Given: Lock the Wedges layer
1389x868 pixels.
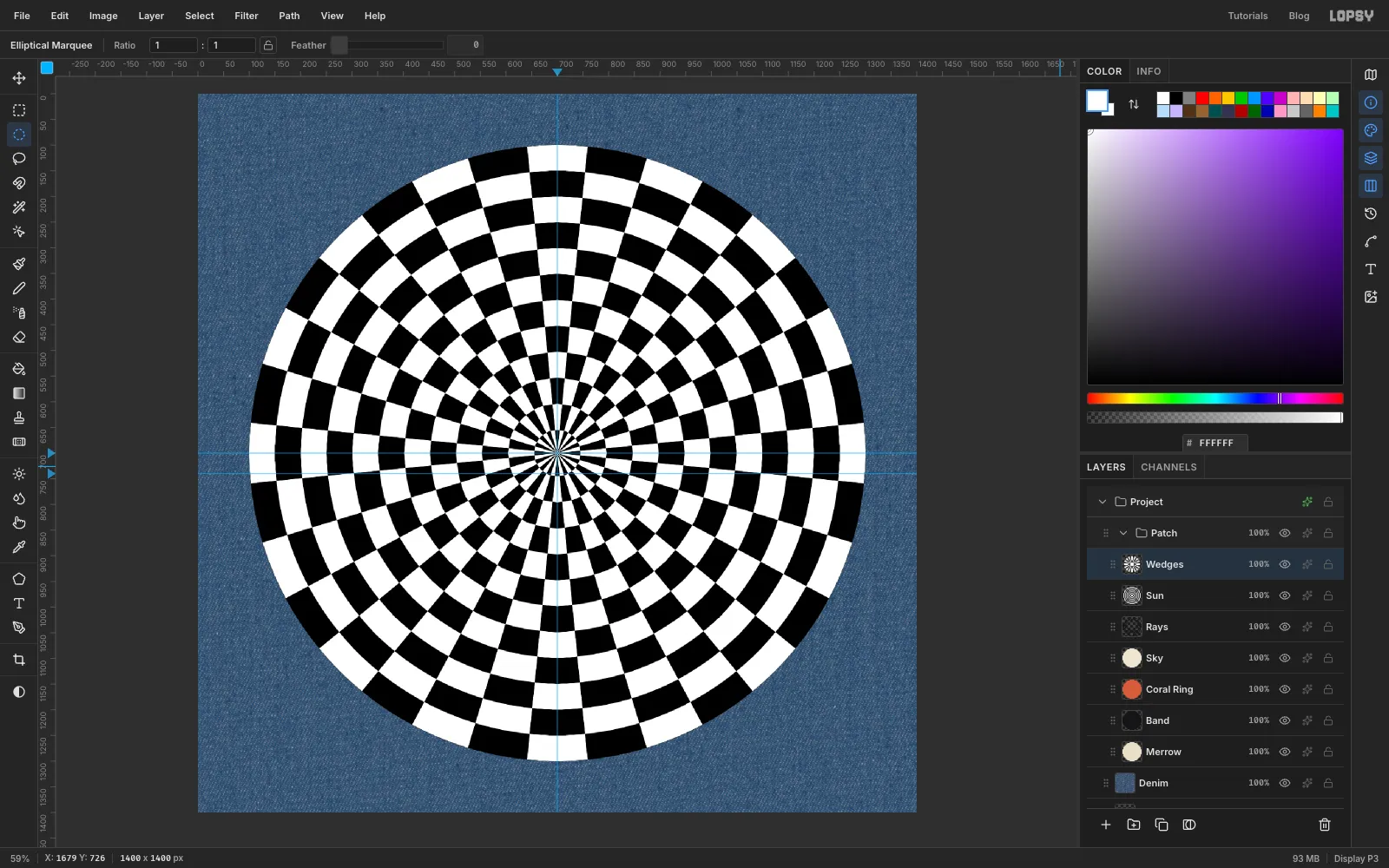Looking at the screenshot, I should pos(1328,564).
